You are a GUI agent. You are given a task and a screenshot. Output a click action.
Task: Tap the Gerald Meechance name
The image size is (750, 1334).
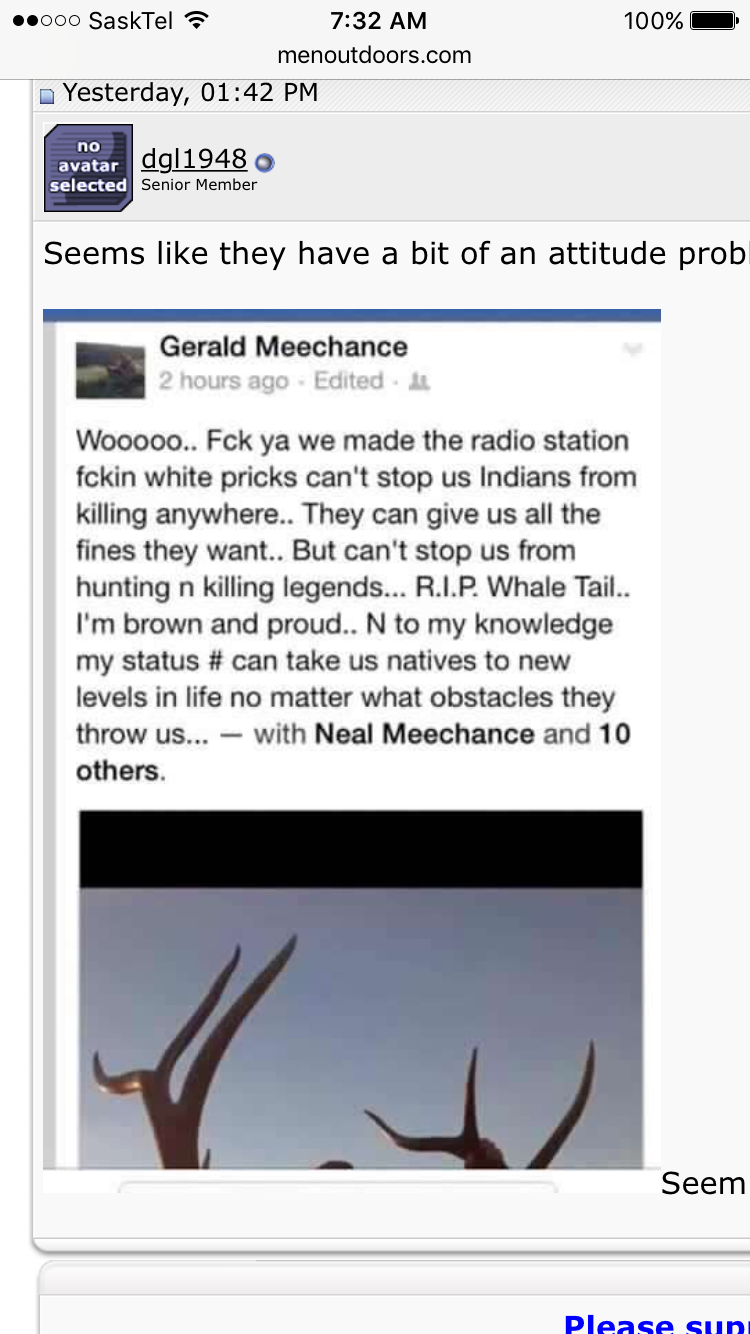coord(284,347)
